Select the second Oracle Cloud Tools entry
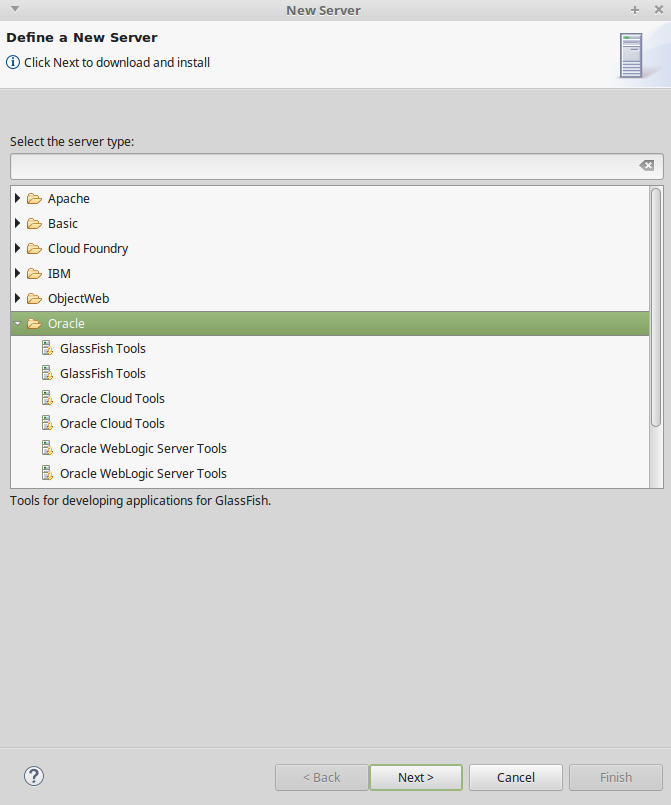671x805 pixels. 112,424
